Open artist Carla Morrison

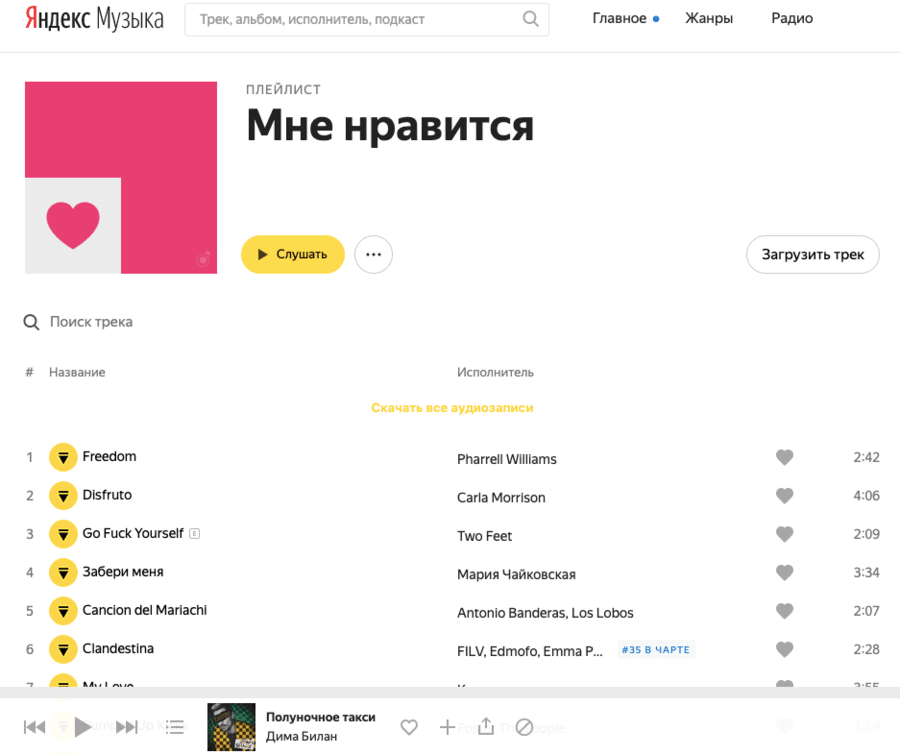pyautogui.click(x=501, y=498)
